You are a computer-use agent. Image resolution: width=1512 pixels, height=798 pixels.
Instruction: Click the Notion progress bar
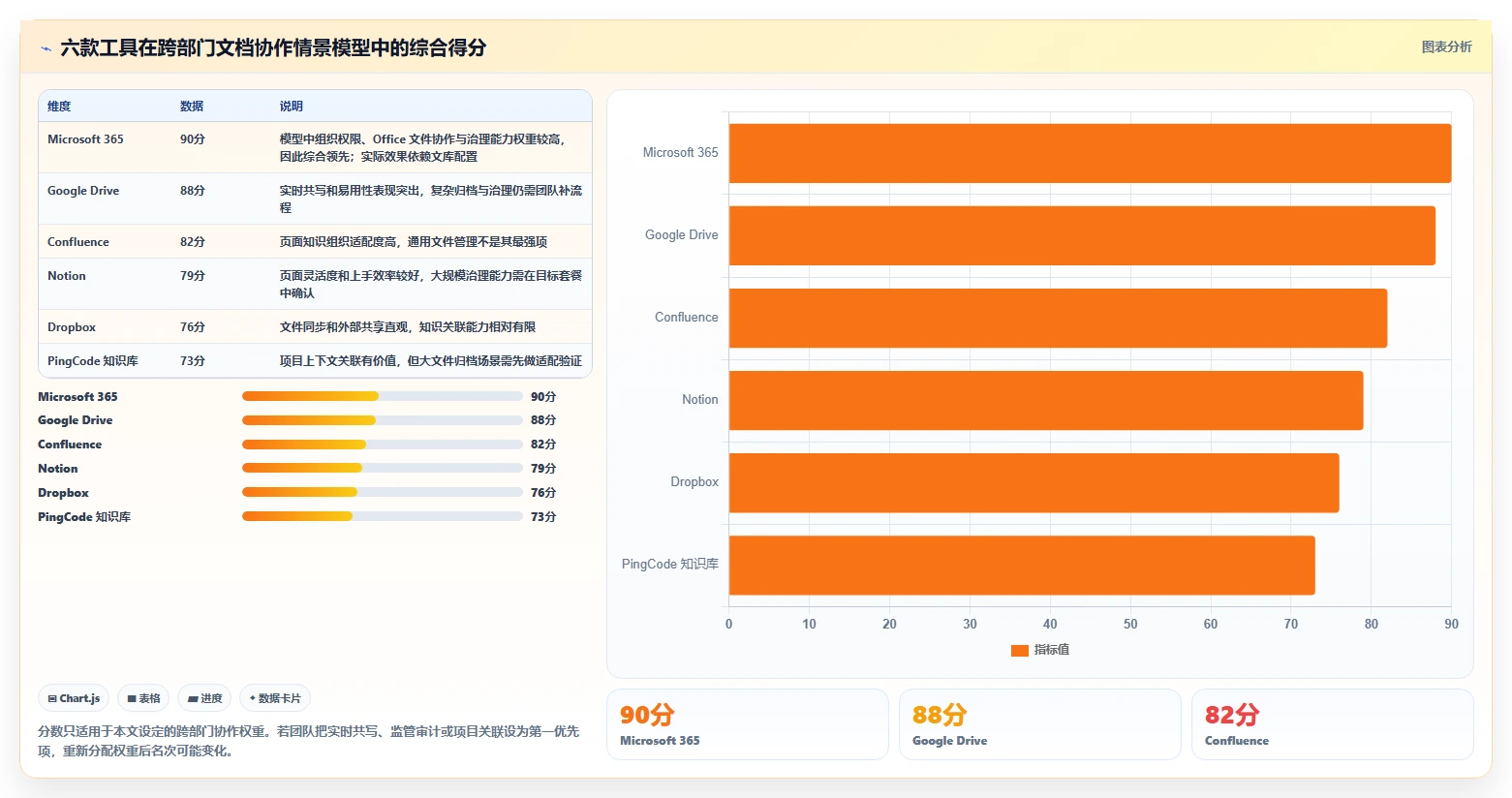pyautogui.click(x=382, y=469)
